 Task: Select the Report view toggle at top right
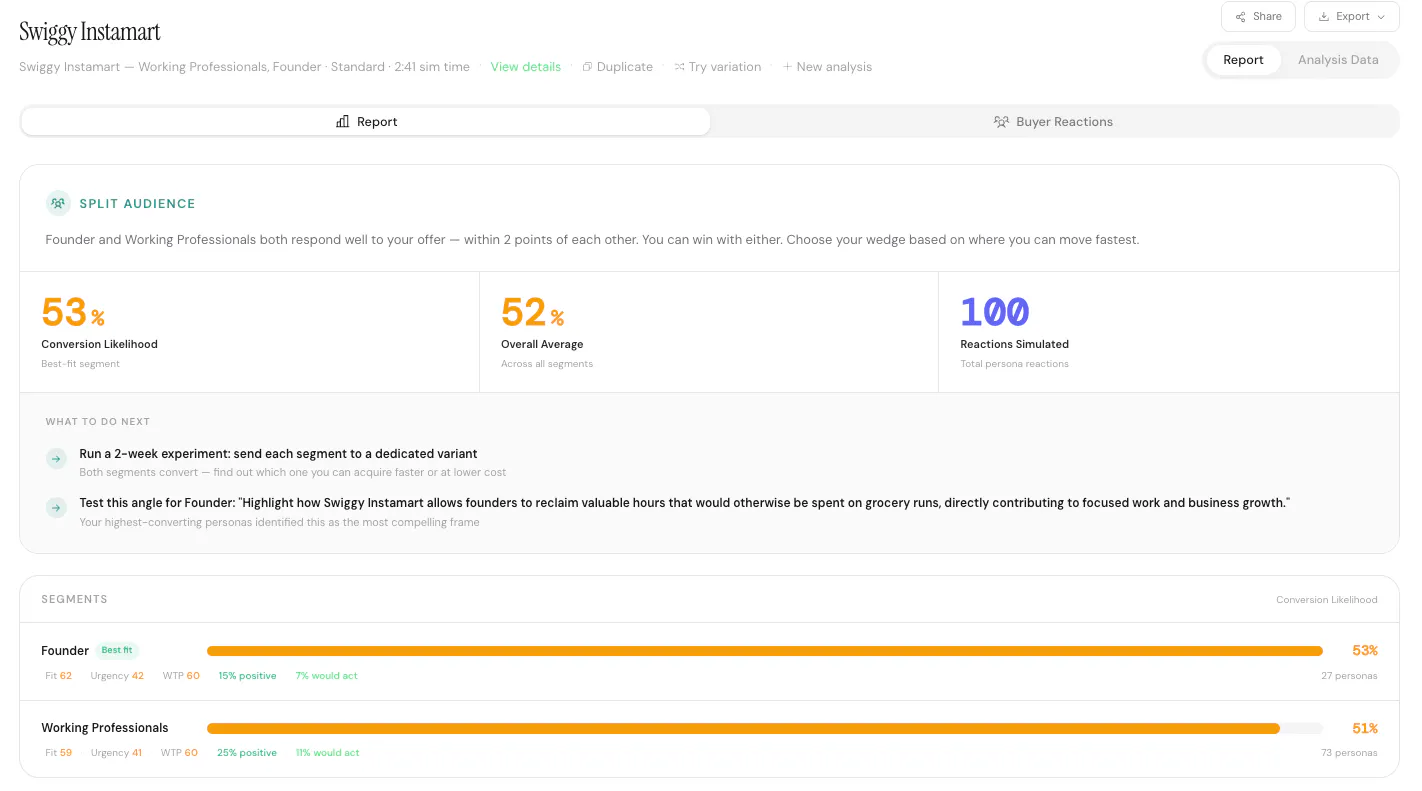1243,60
